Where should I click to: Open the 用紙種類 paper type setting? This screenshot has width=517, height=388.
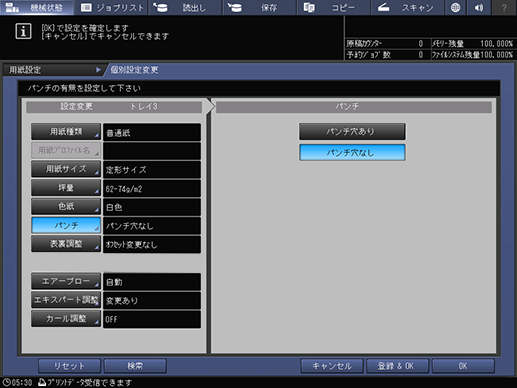pos(66,132)
